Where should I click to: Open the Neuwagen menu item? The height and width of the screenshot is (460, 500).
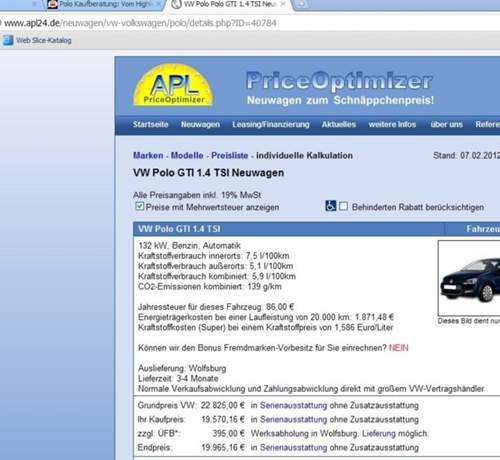pos(200,124)
